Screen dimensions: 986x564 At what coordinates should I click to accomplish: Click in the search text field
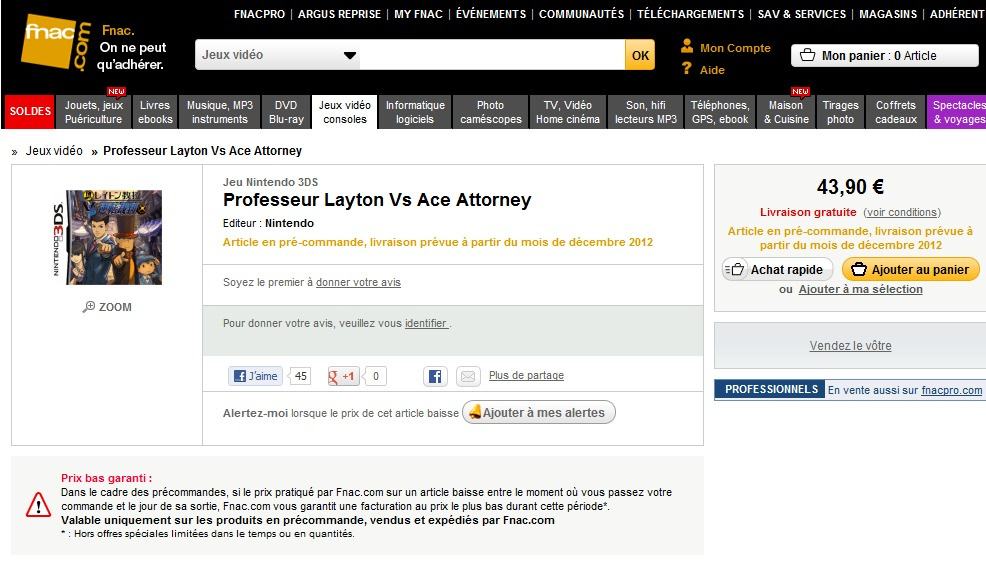[492, 55]
